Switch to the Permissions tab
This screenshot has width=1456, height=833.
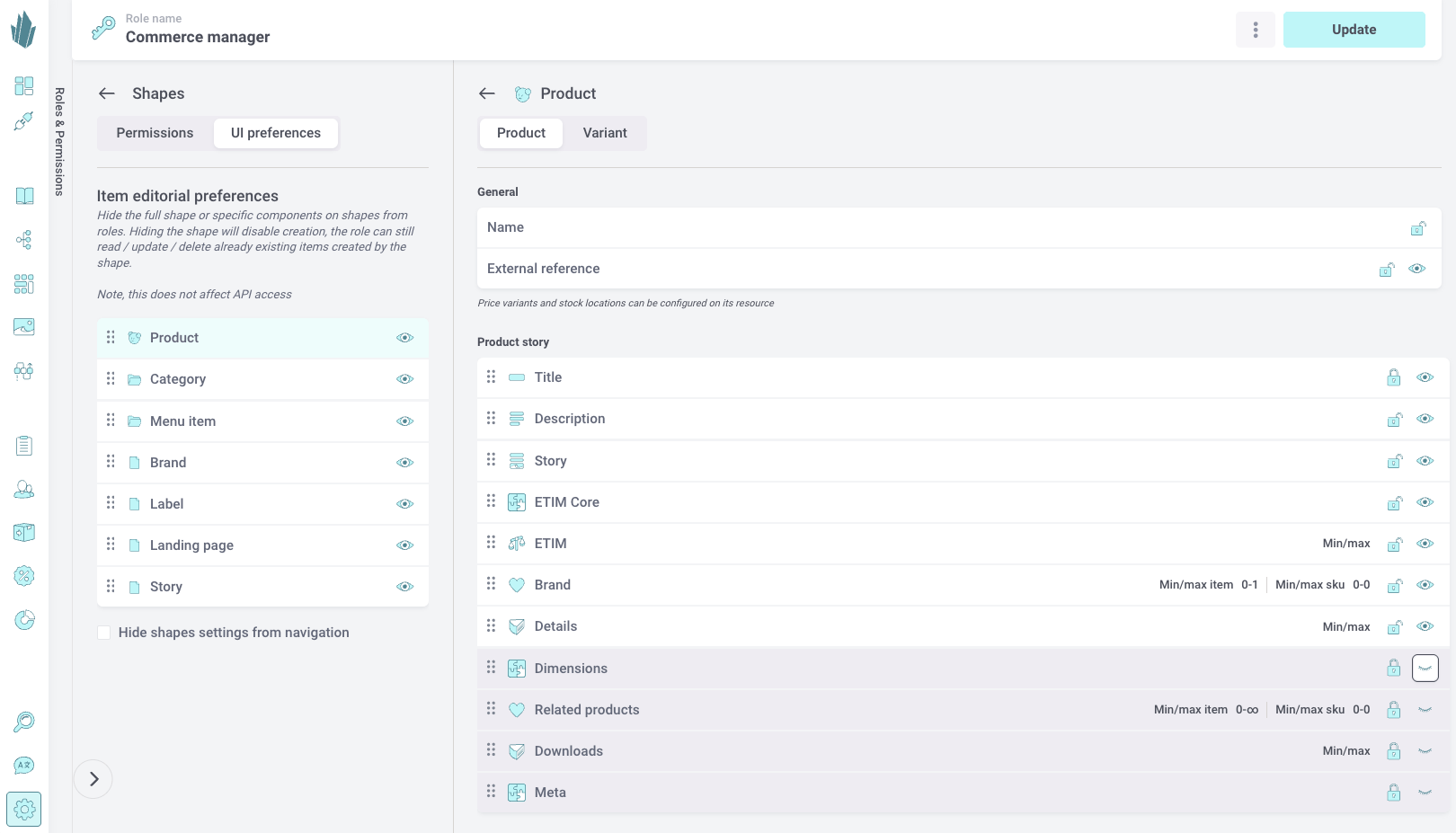coord(155,133)
